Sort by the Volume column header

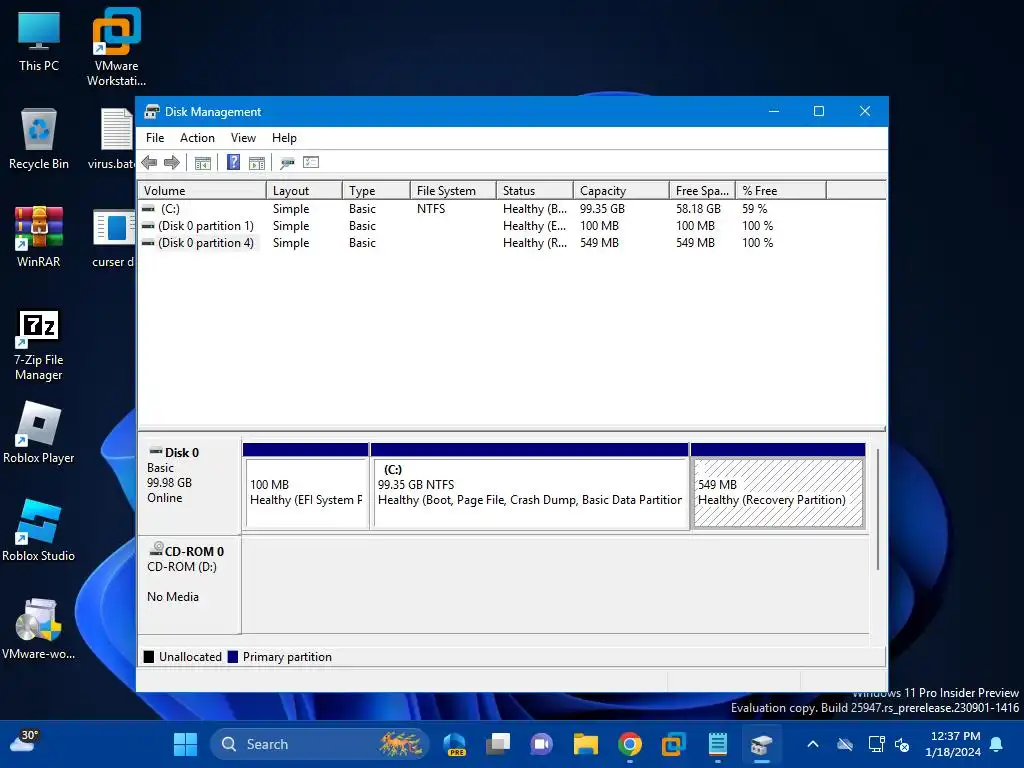202,191
